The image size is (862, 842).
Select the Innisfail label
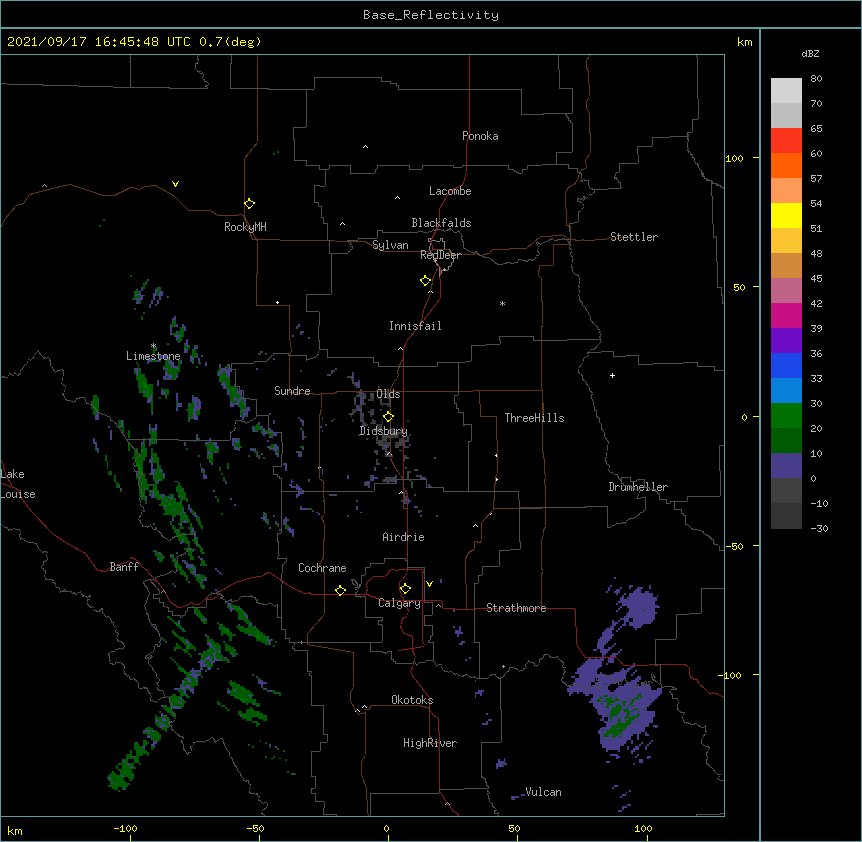tap(415, 326)
